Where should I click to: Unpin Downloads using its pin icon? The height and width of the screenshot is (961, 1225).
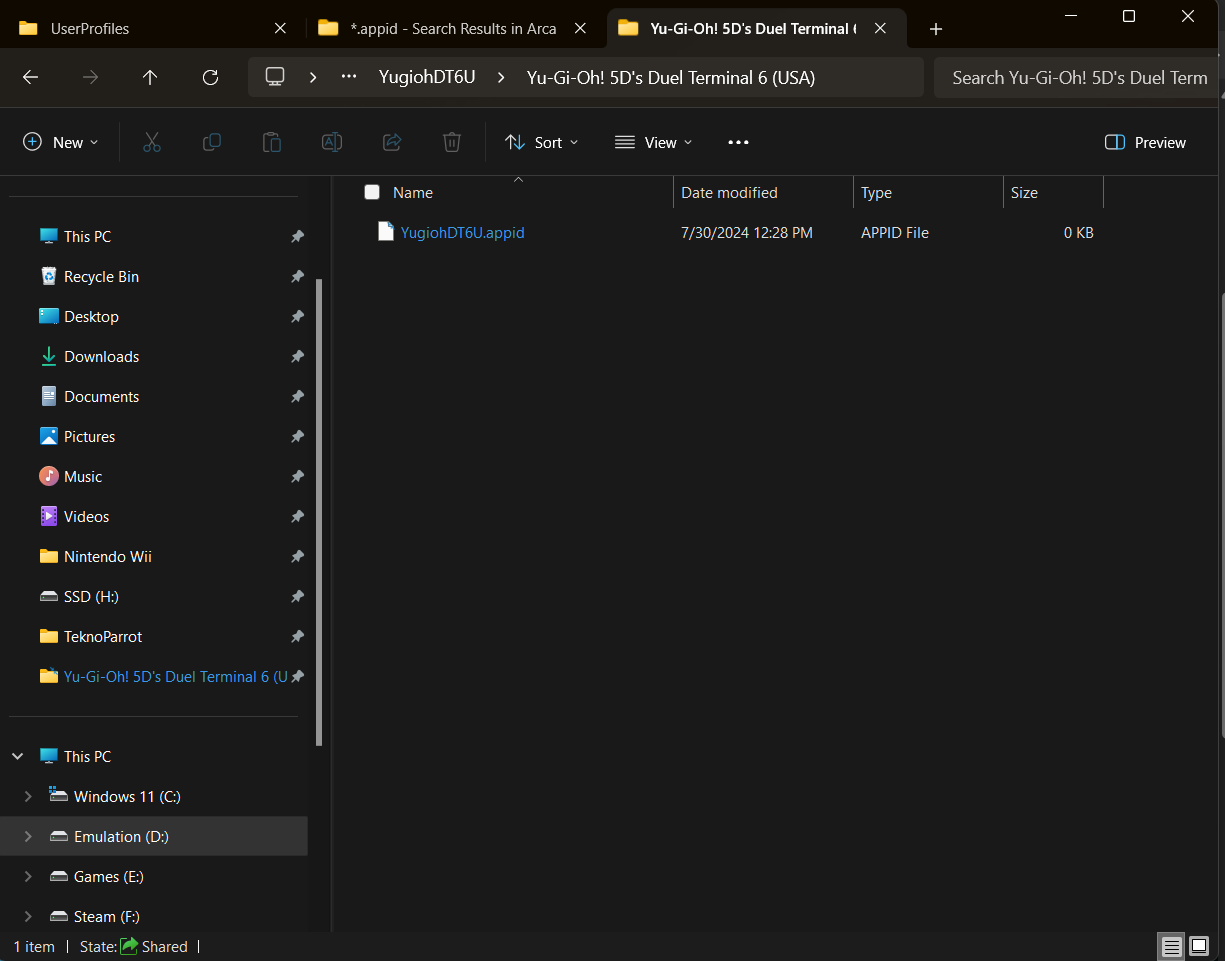[x=297, y=356]
